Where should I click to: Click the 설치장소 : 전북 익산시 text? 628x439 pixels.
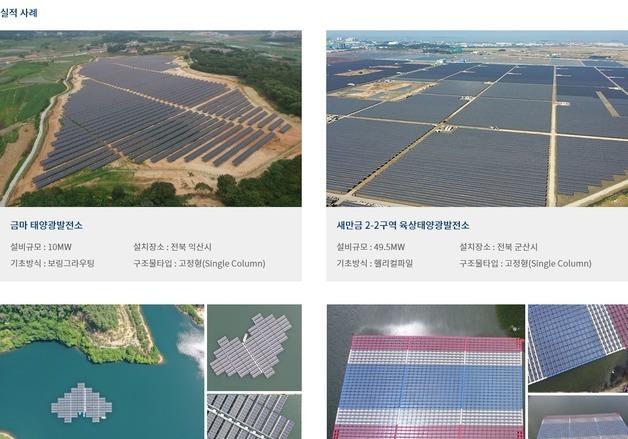click(x=173, y=247)
